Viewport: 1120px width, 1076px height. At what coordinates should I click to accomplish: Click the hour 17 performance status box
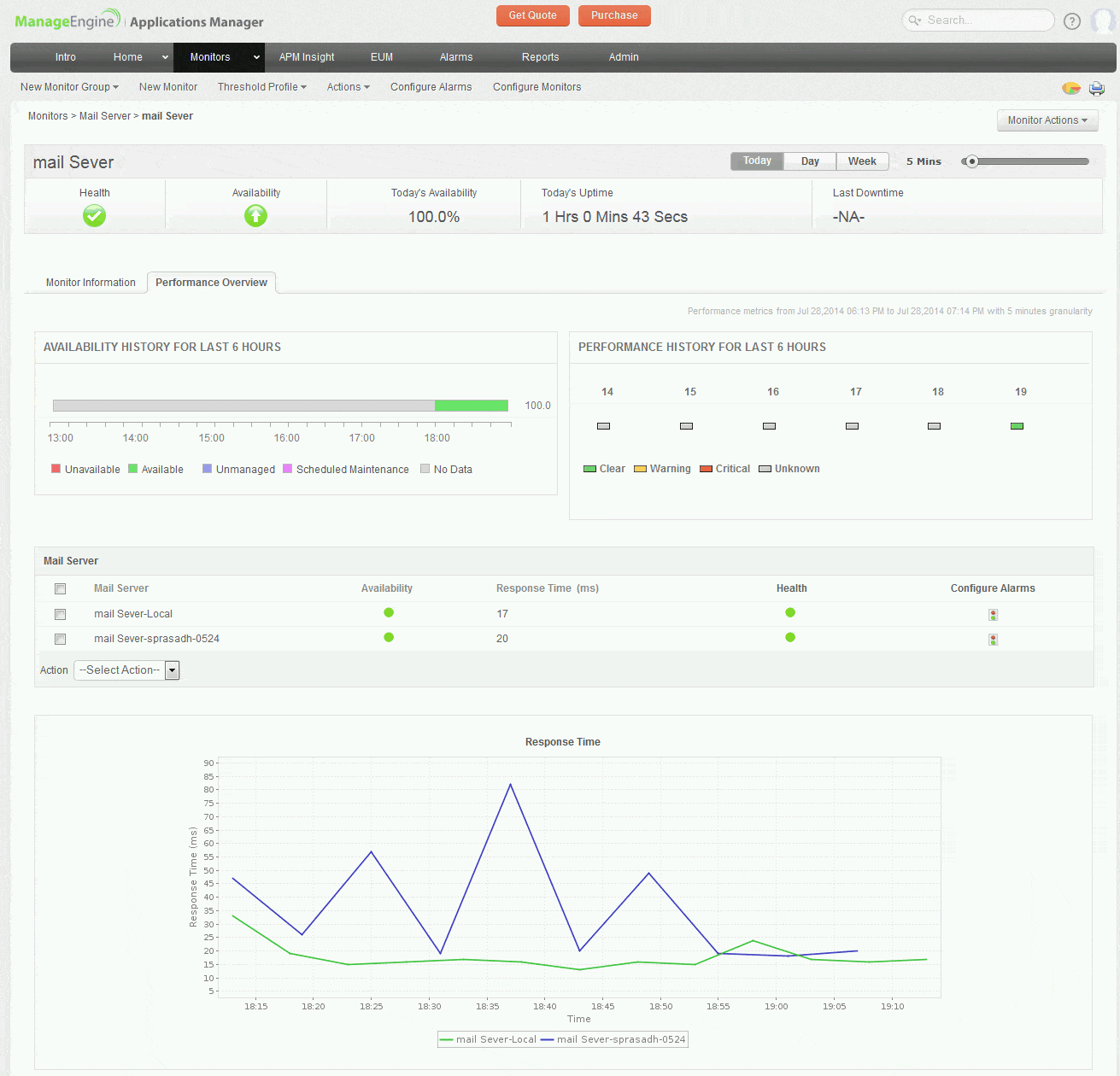pyautogui.click(x=852, y=425)
